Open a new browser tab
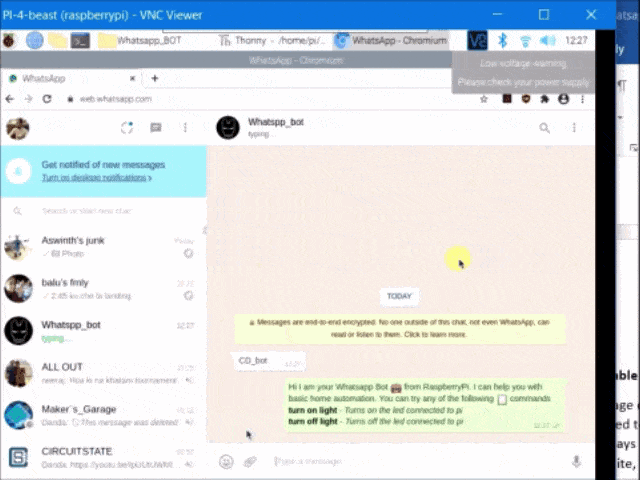This screenshot has width=640, height=480. click(x=154, y=78)
